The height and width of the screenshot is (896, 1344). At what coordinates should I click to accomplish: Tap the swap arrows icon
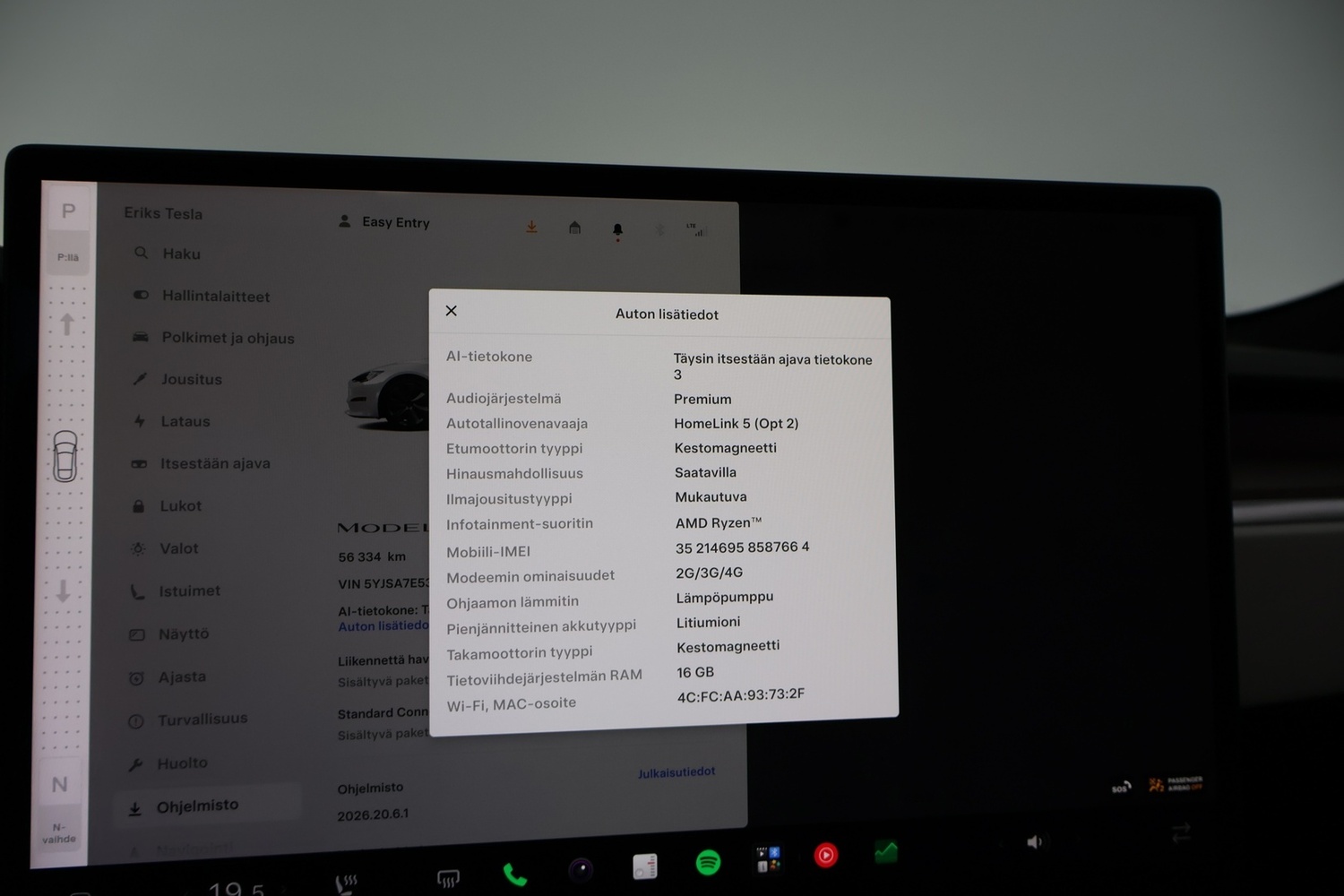pyautogui.click(x=1181, y=832)
